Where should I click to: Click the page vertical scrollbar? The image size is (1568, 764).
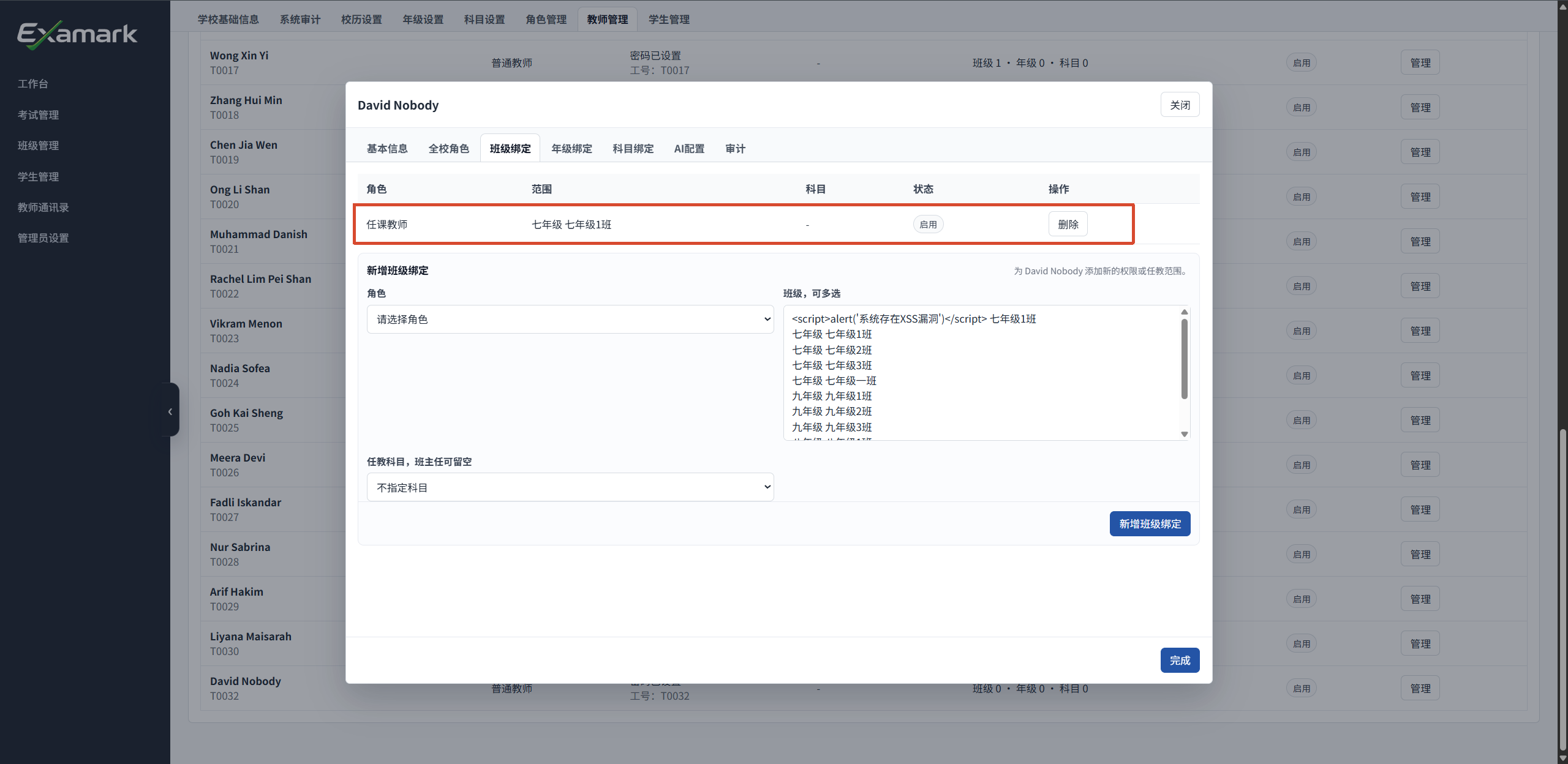(x=1562, y=590)
